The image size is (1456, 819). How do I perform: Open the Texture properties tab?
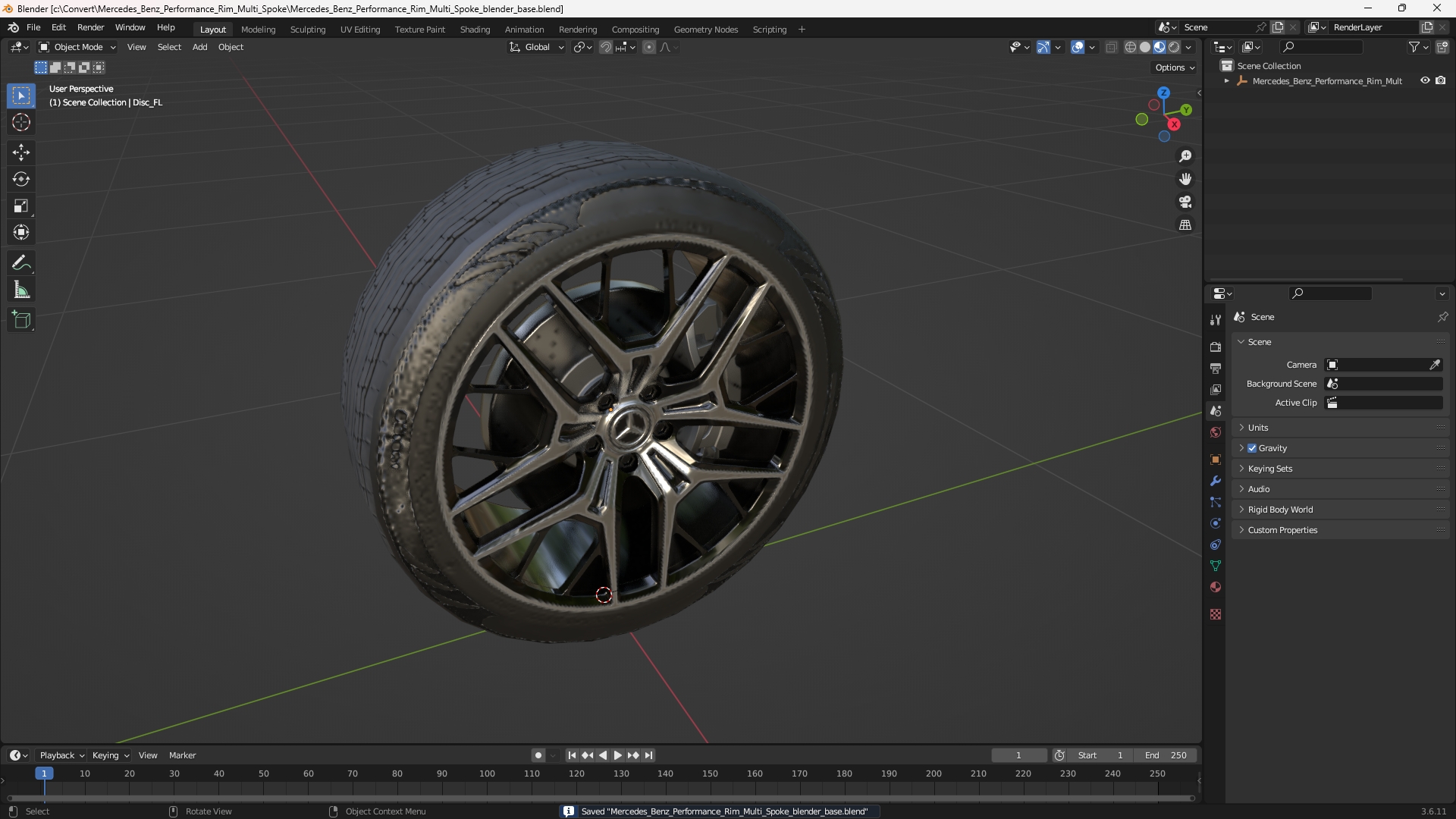click(1216, 614)
